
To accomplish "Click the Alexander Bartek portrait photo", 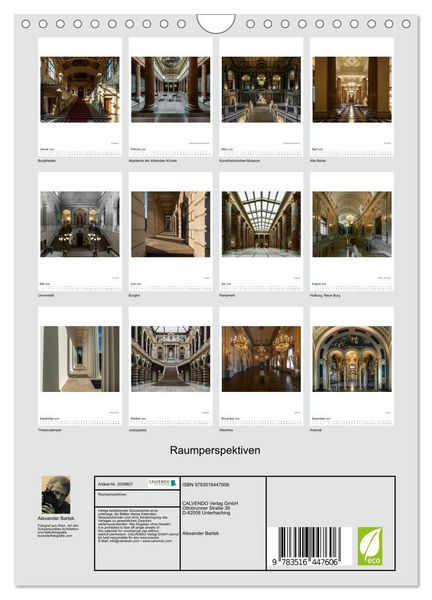I will (x=56, y=494).
